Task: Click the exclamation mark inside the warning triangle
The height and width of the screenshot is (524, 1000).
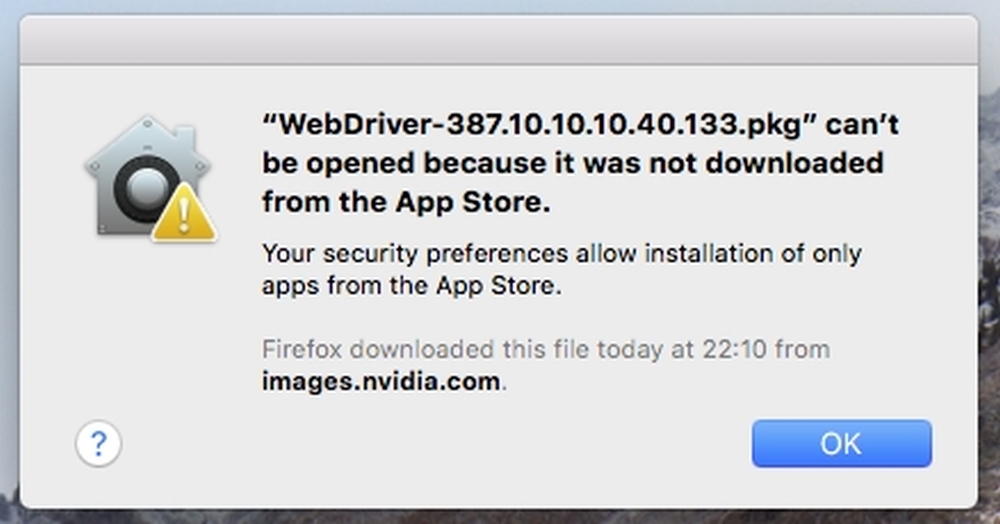Action: 184,215
